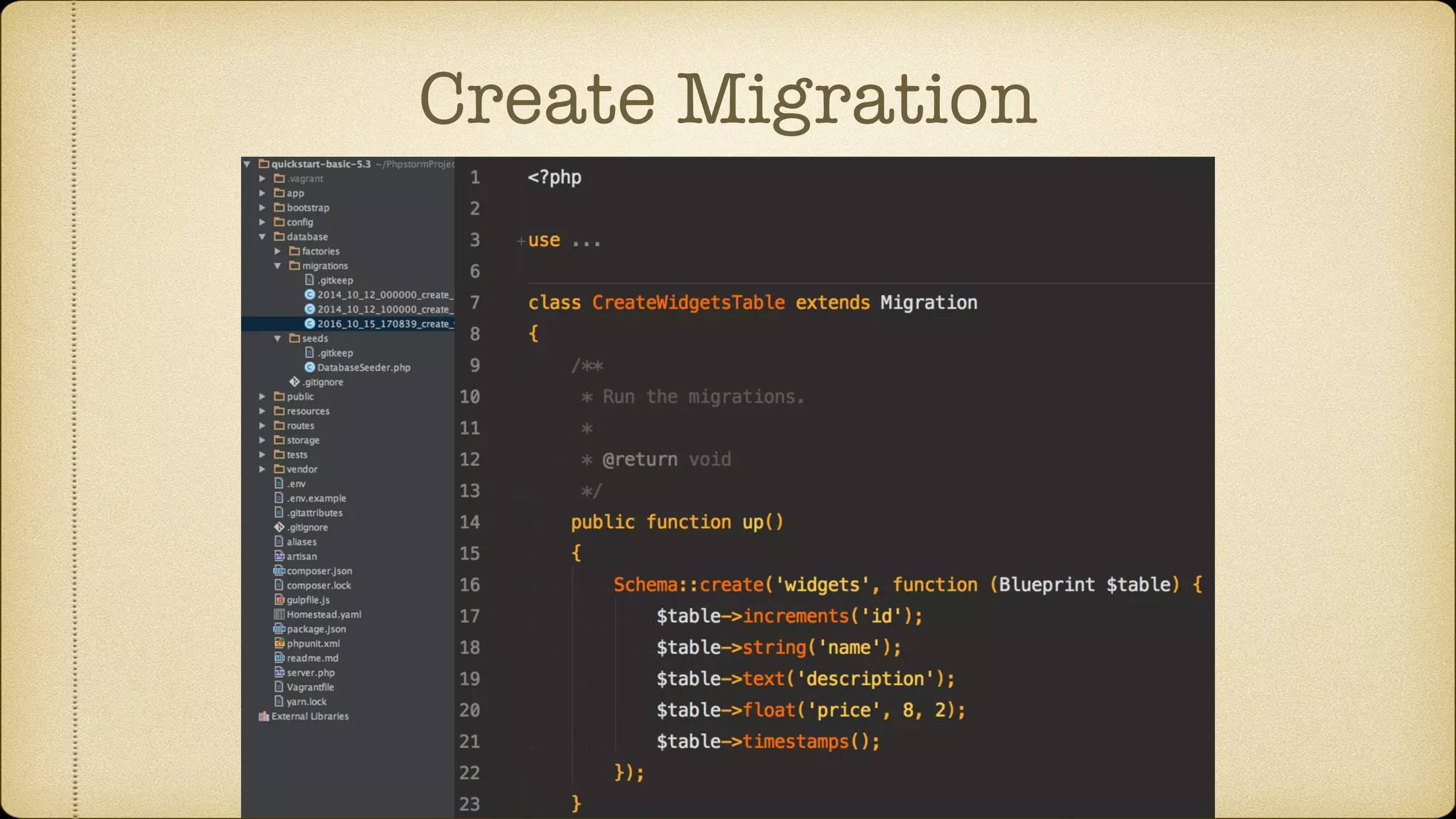Click the bootstrap folder icon
The width and height of the screenshot is (1456, 819).
279,208
